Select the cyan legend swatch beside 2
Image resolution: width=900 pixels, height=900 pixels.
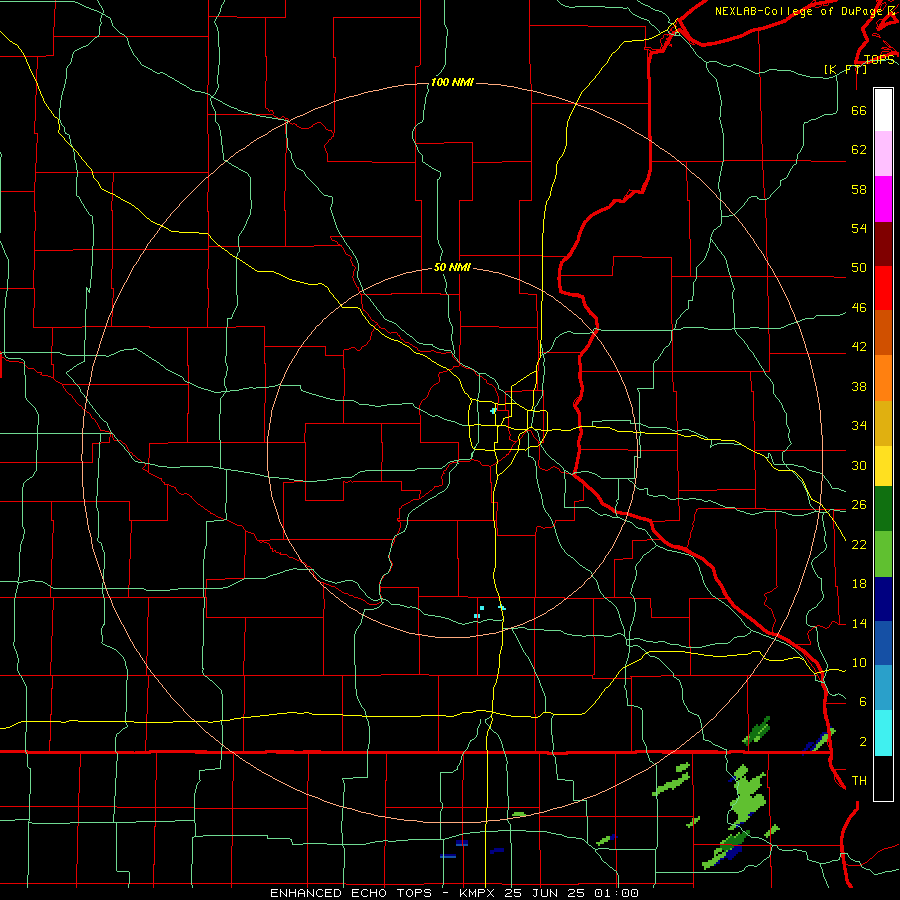[883, 733]
